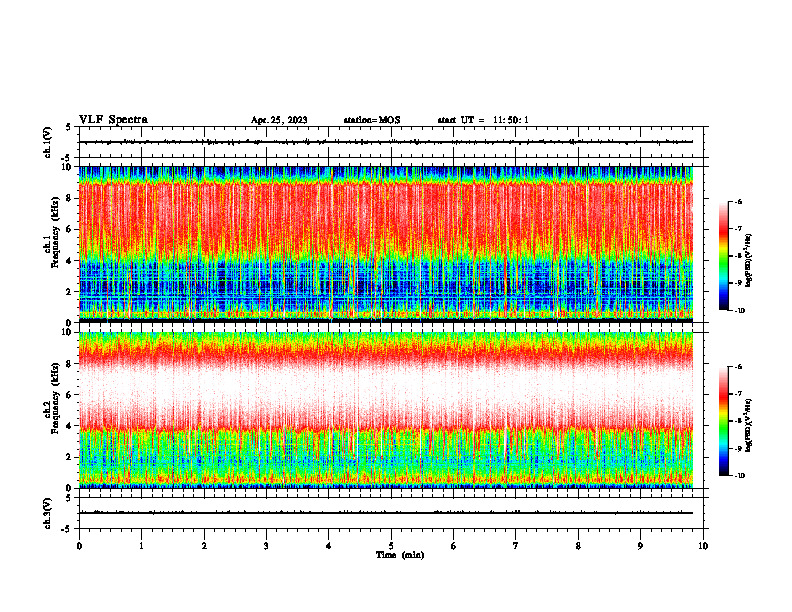The height and width of the screenshot is (612, 792).
Task: Click the ch.1 spectrogram color bar
Action: coord(723,256)
